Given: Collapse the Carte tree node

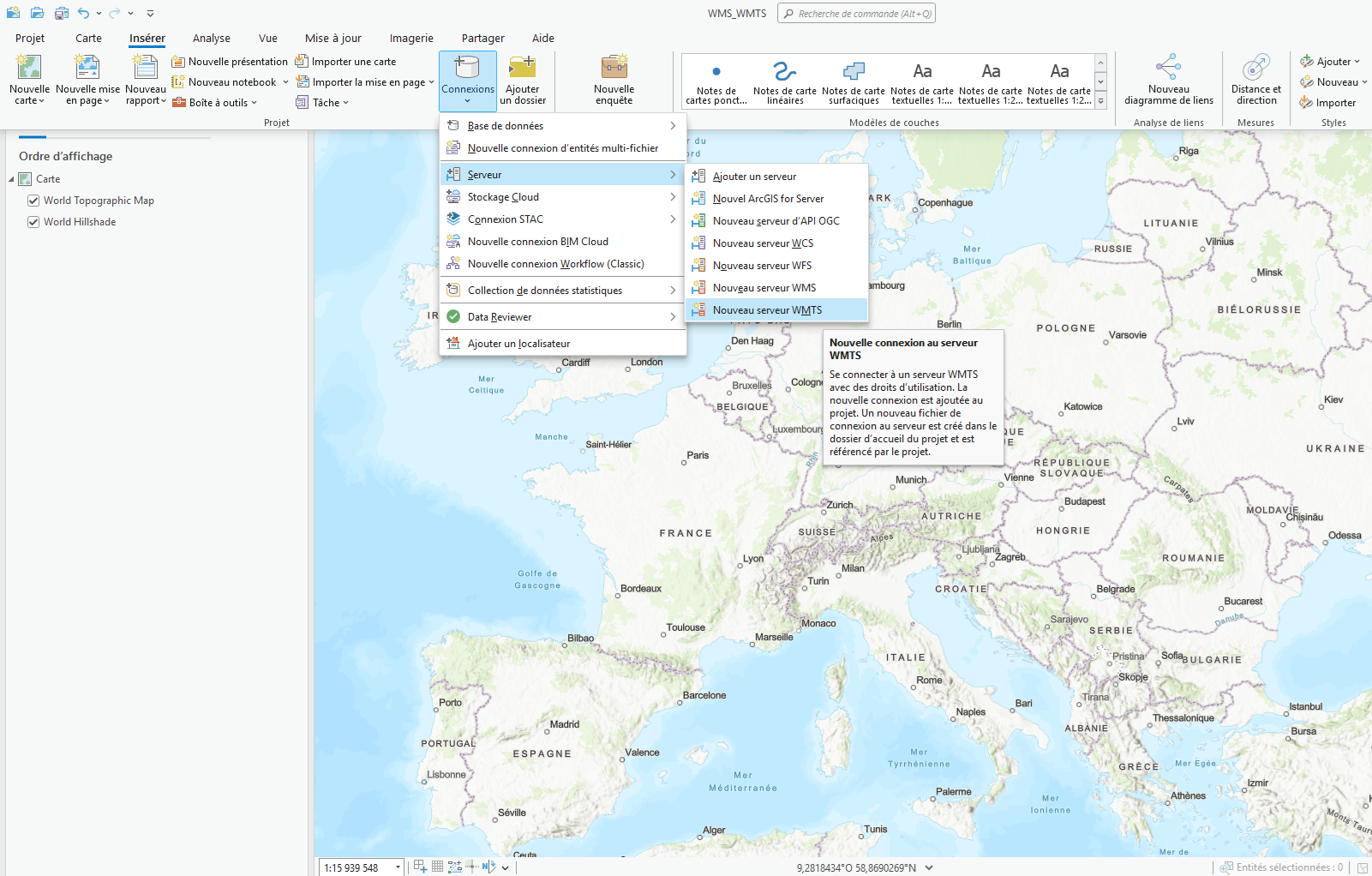Looking at the screenshot, I should 12,179.
